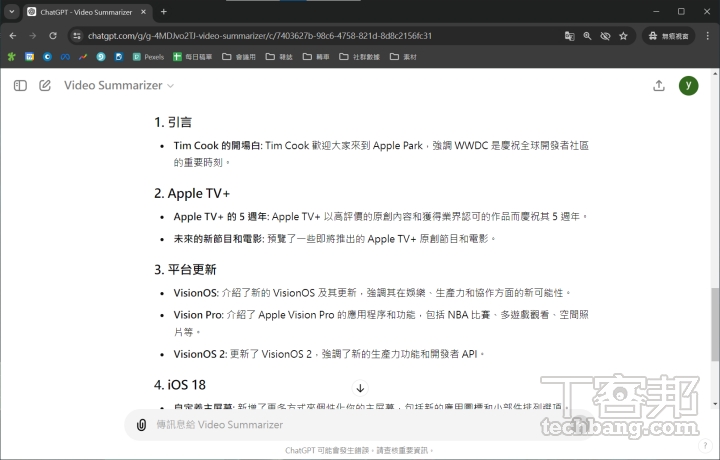720x460 pixels.
Task: Open the teal swirl circle bookmark
Action: pyautogui.click(x=101, y=56)
